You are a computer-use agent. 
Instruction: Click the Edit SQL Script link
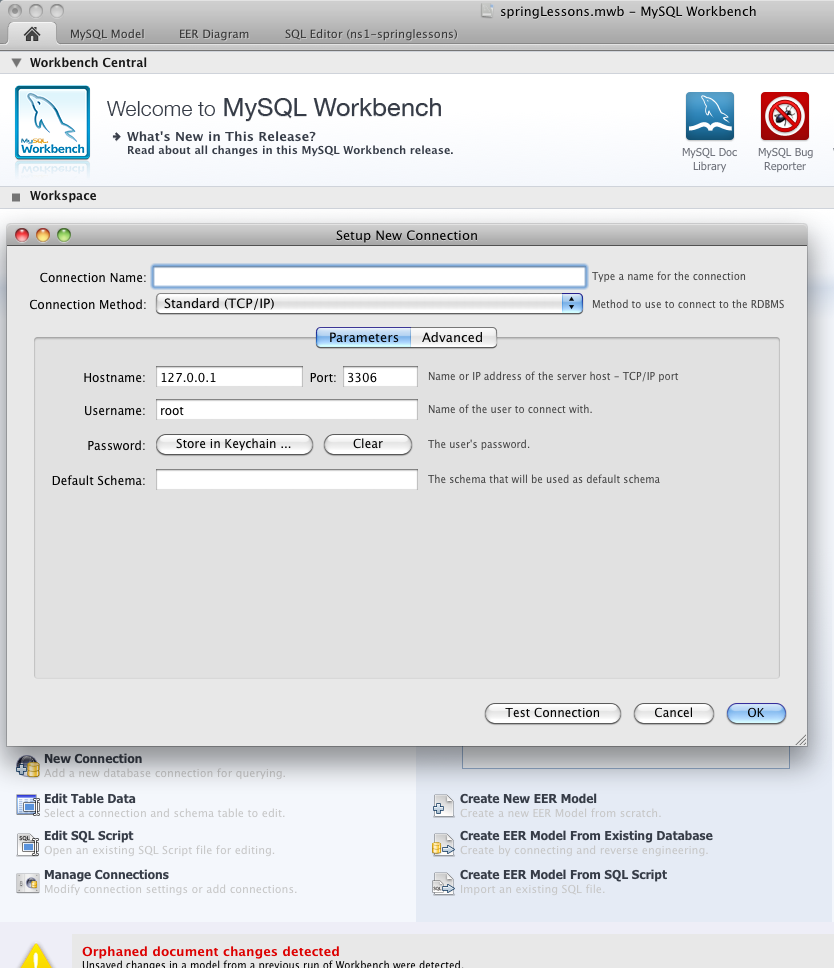coord(88,836)
